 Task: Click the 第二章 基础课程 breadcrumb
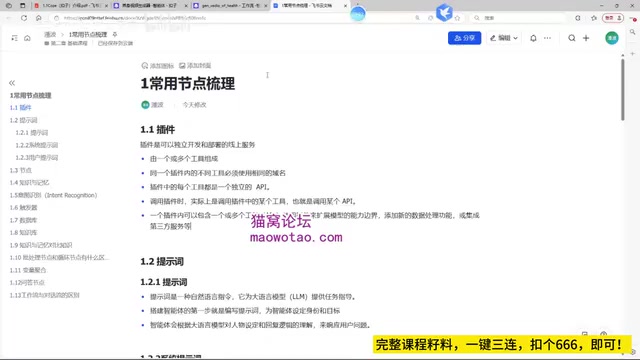click(66, 43)
